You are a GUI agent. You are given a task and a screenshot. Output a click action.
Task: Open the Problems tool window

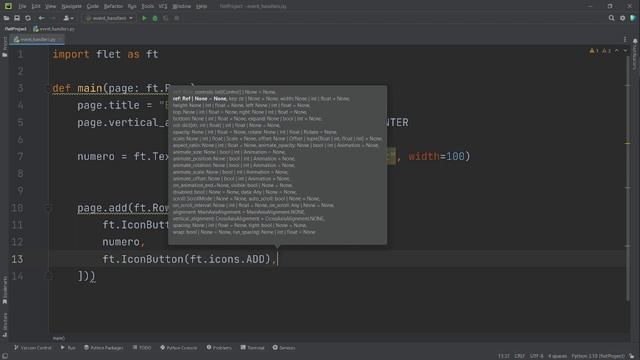[x=219, y=348]
